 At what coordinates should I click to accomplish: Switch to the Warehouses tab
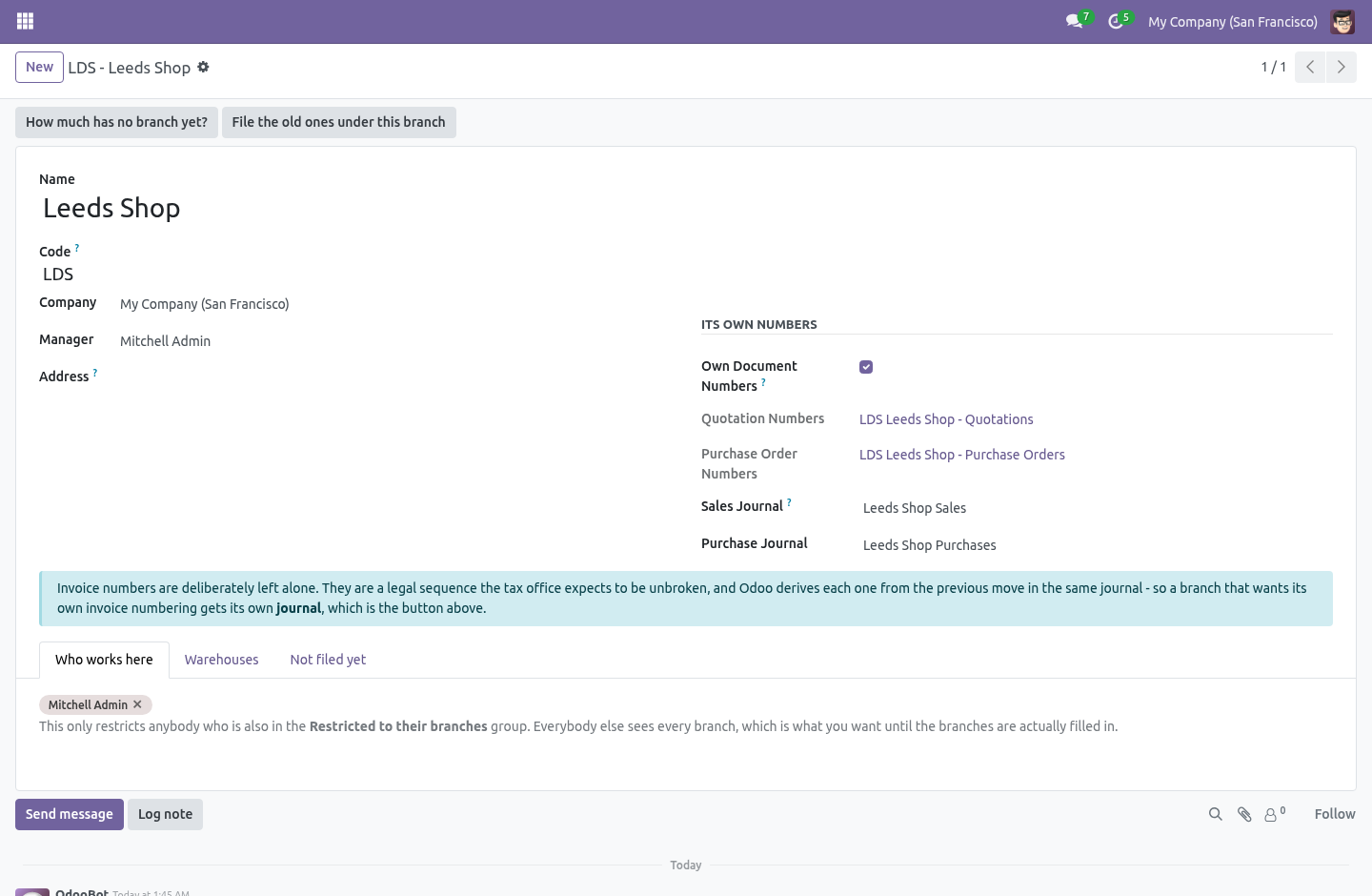click(x=221, y=660)
